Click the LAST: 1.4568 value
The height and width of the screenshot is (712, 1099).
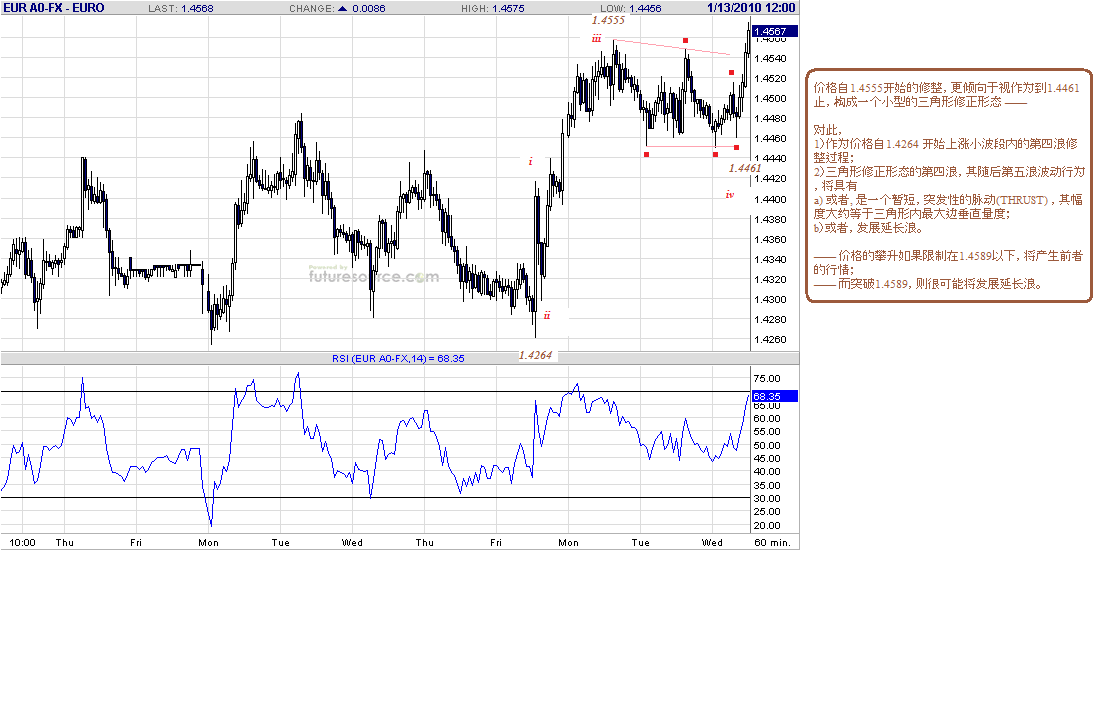tap(181, 8)
